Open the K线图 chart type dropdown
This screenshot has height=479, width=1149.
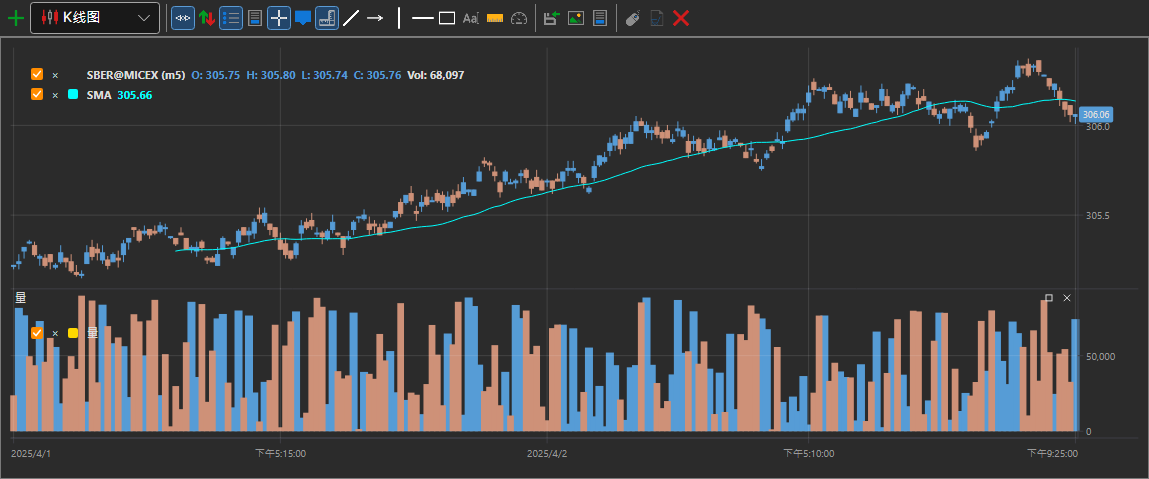click(95, 18)
